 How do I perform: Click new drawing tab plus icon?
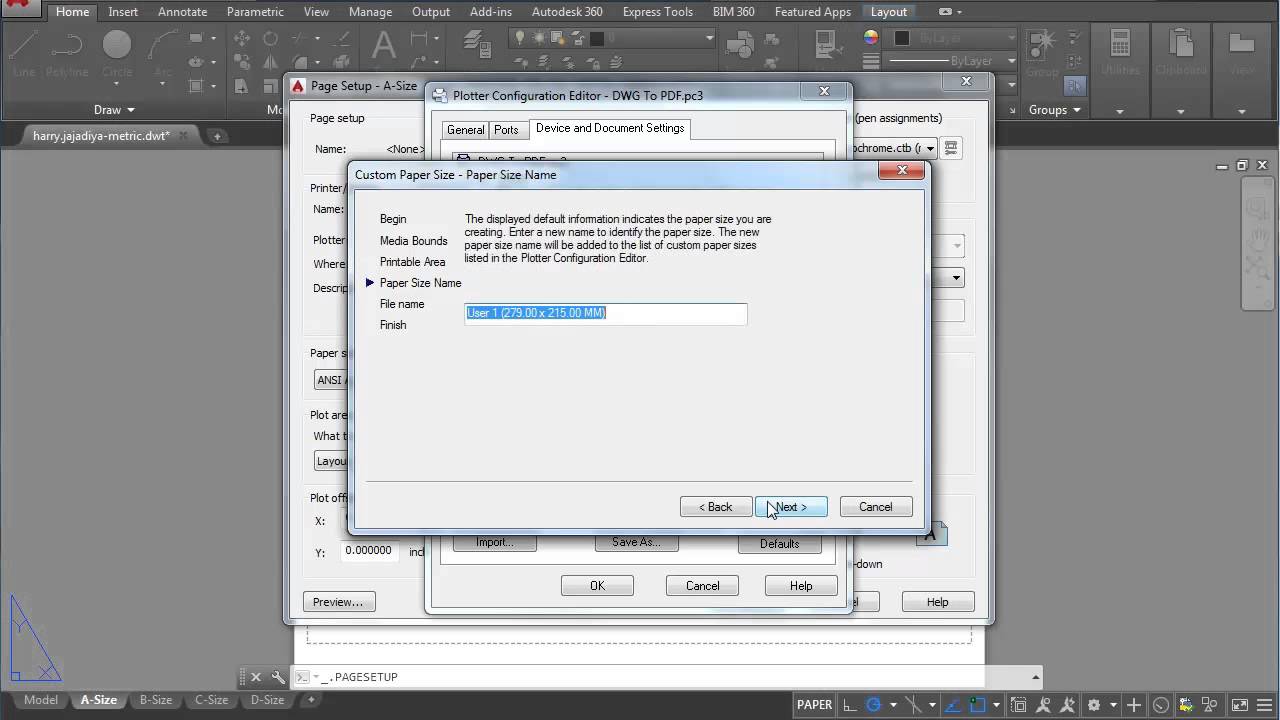217,136
